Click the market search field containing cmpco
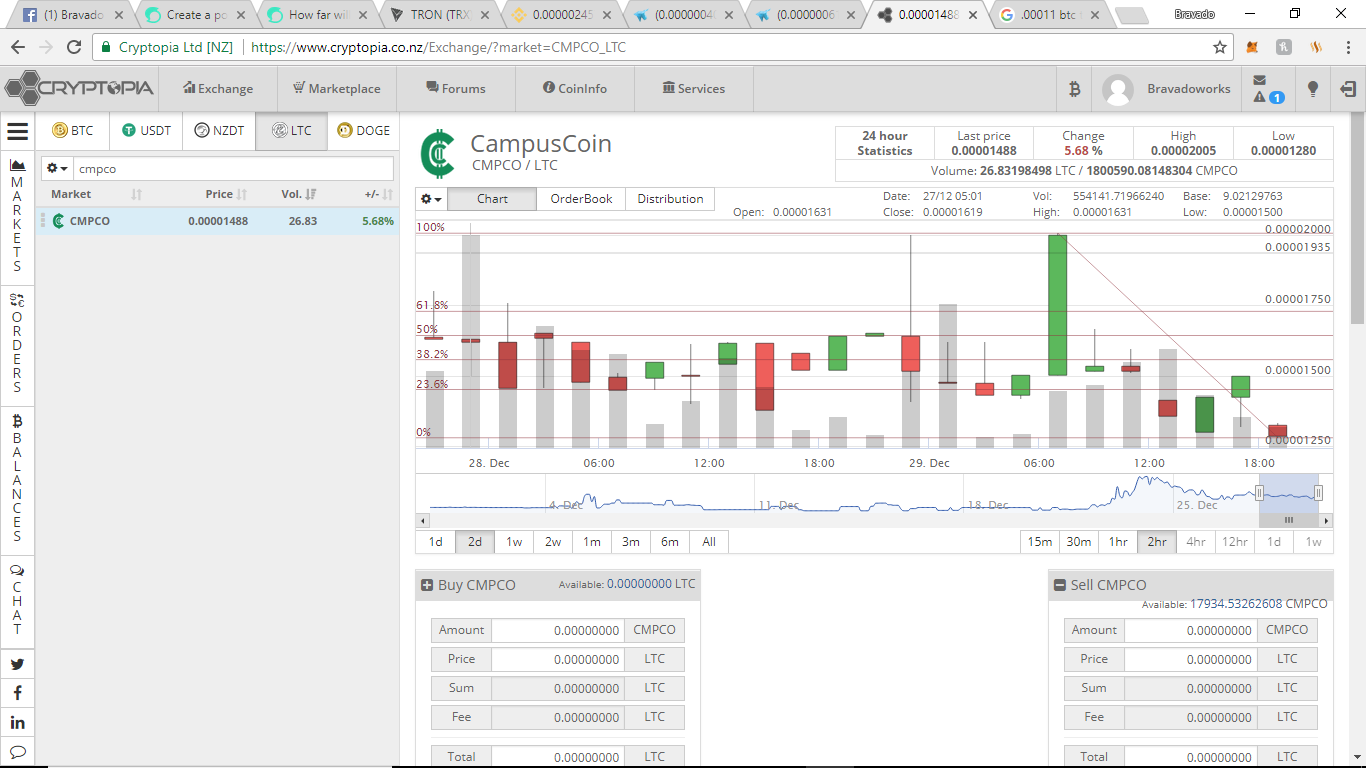This screenshot has width=1366, height=768. 234,169
